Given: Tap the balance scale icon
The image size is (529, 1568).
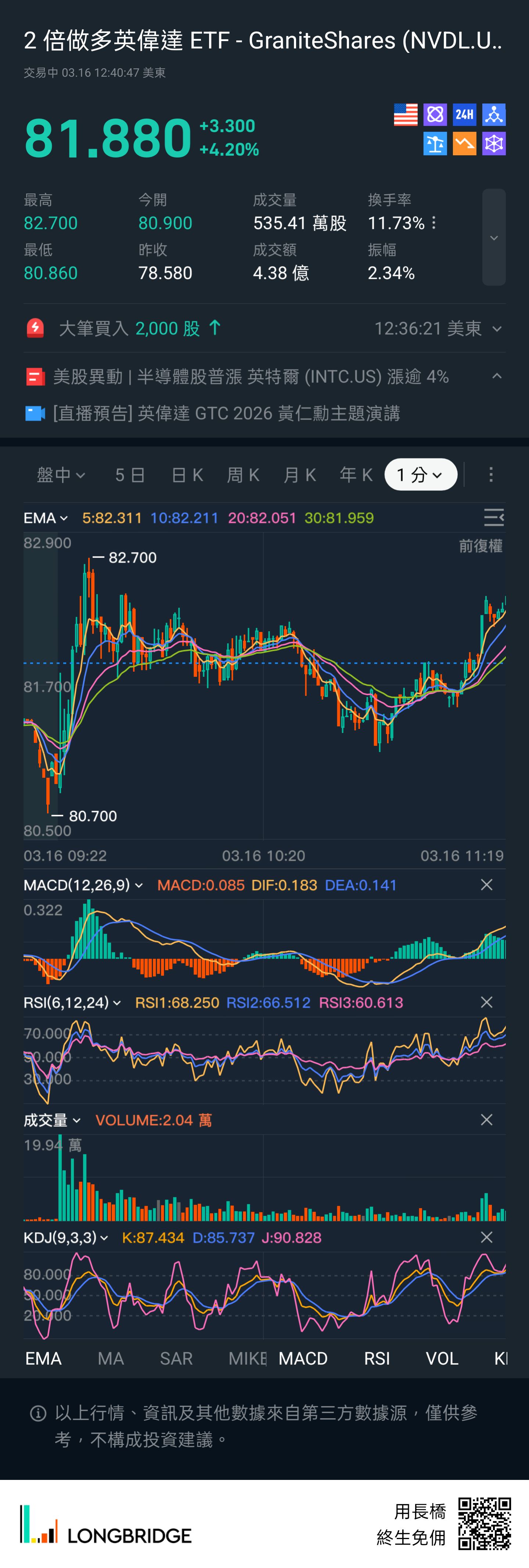Looking at the screenshot, I should 435,144.
